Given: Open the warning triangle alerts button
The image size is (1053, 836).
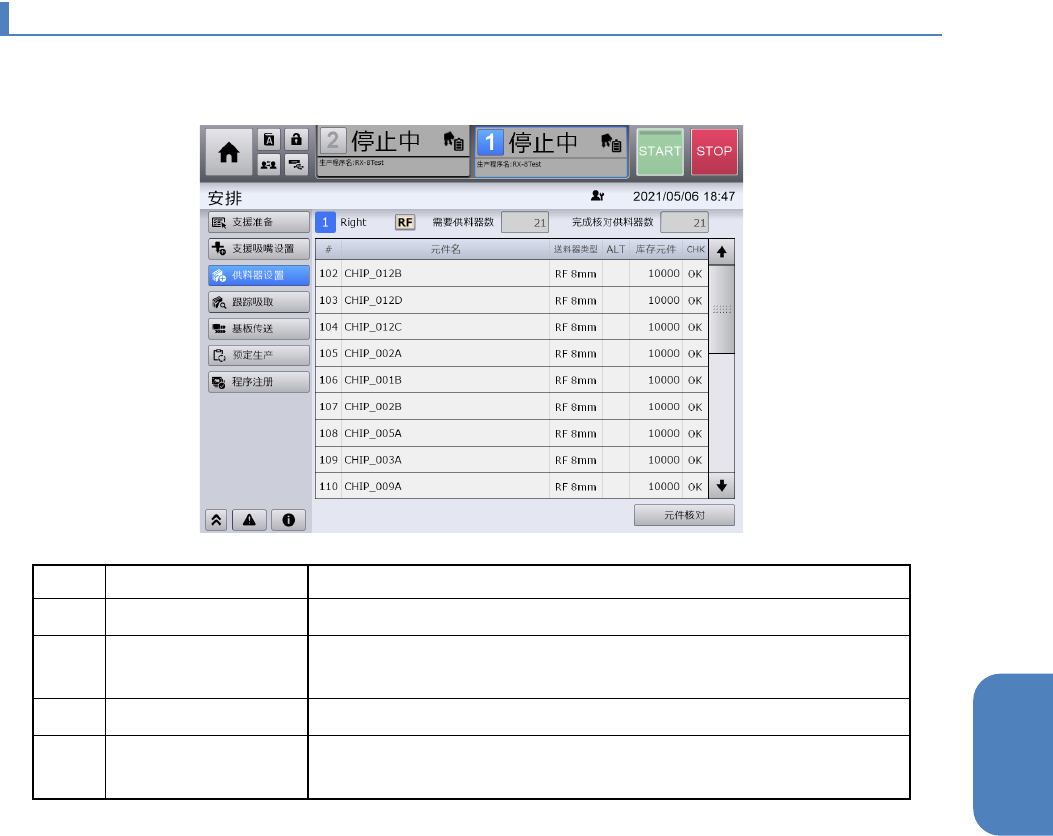Looking at the screenshot, I should pyautogui.click(x=249, y=520).
